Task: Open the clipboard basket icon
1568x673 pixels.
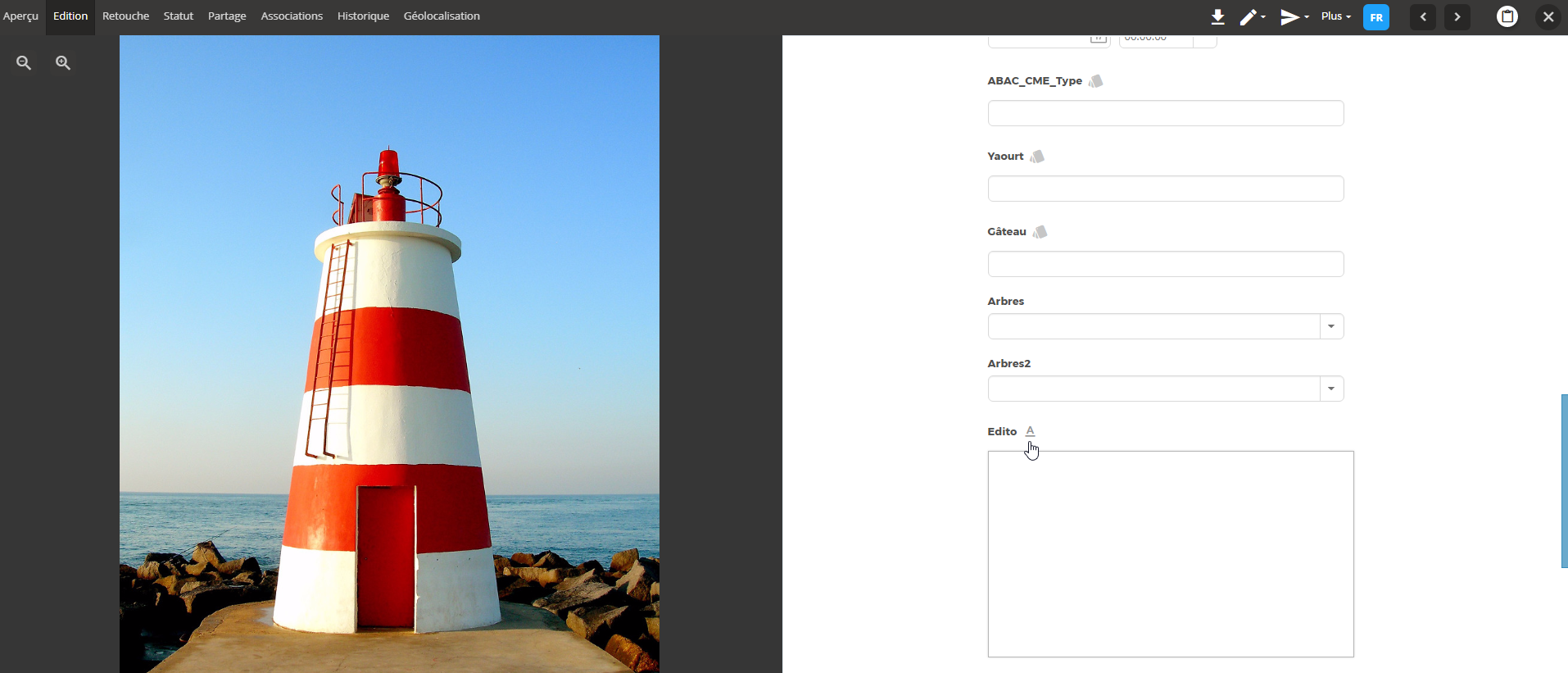Action: pos(1507,16)
